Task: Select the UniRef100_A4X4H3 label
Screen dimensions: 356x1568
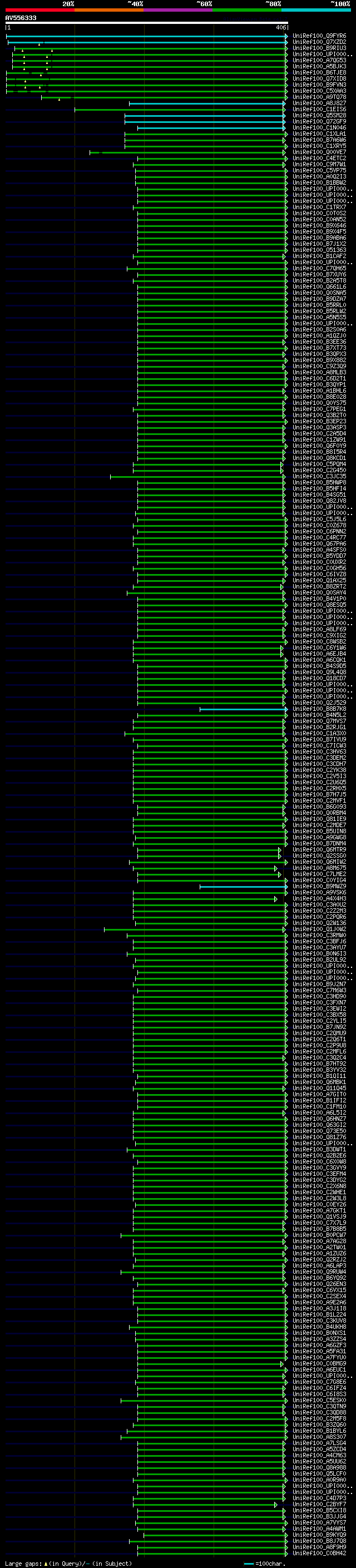Action: (x=319, y=899)
